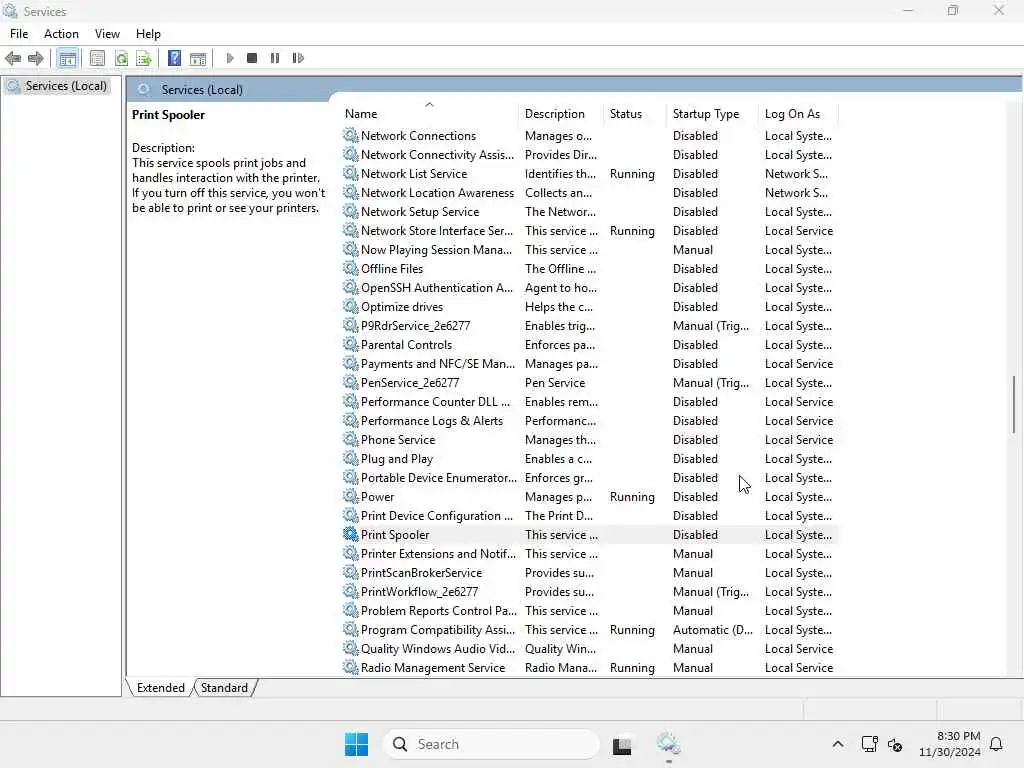Open the dark terminal app in taskbar
Viewport: 1024px width, 768px height.
[x=622, y=745]
